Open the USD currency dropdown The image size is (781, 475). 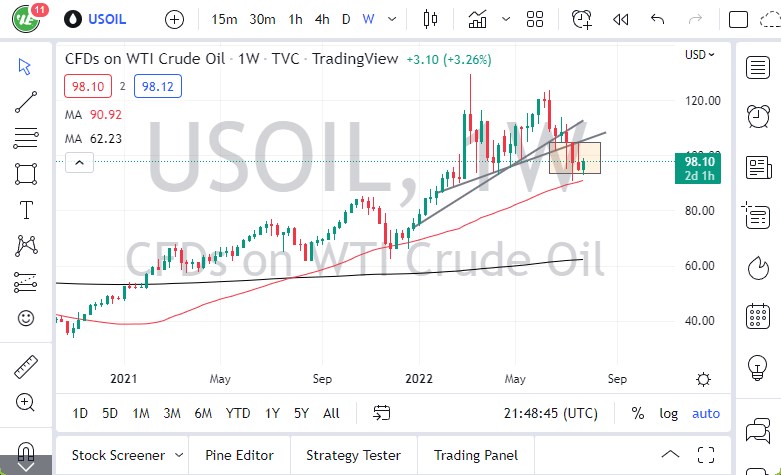[700, 55]
